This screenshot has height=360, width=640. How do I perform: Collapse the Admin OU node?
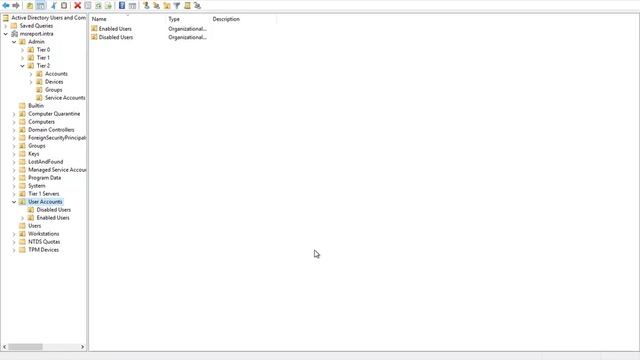(14, 42)
